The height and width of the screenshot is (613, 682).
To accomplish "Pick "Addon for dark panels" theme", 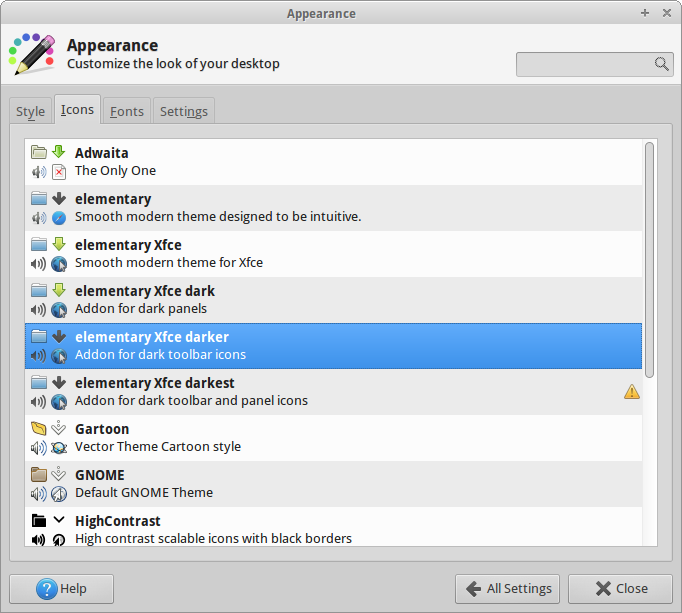I will pyautogui.click(x=334, y=300).
